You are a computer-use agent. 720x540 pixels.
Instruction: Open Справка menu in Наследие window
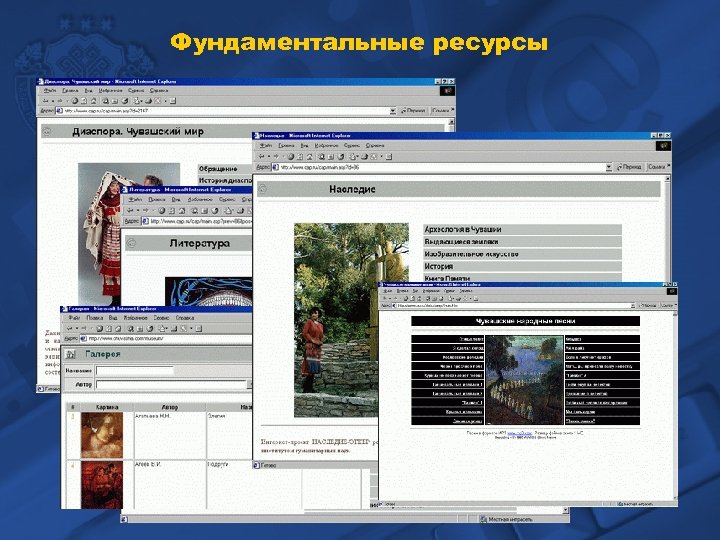point(375,146)
